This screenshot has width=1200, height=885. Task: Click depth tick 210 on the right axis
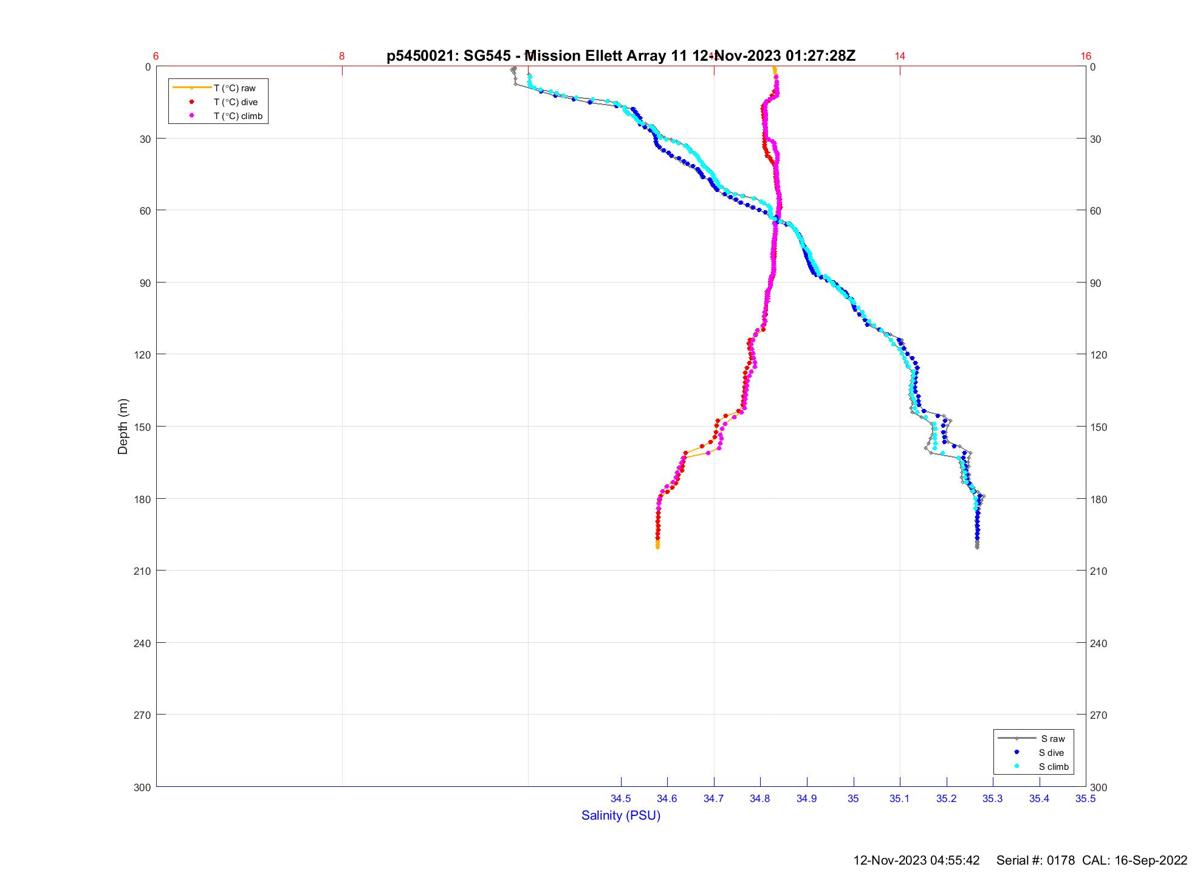1100,571
